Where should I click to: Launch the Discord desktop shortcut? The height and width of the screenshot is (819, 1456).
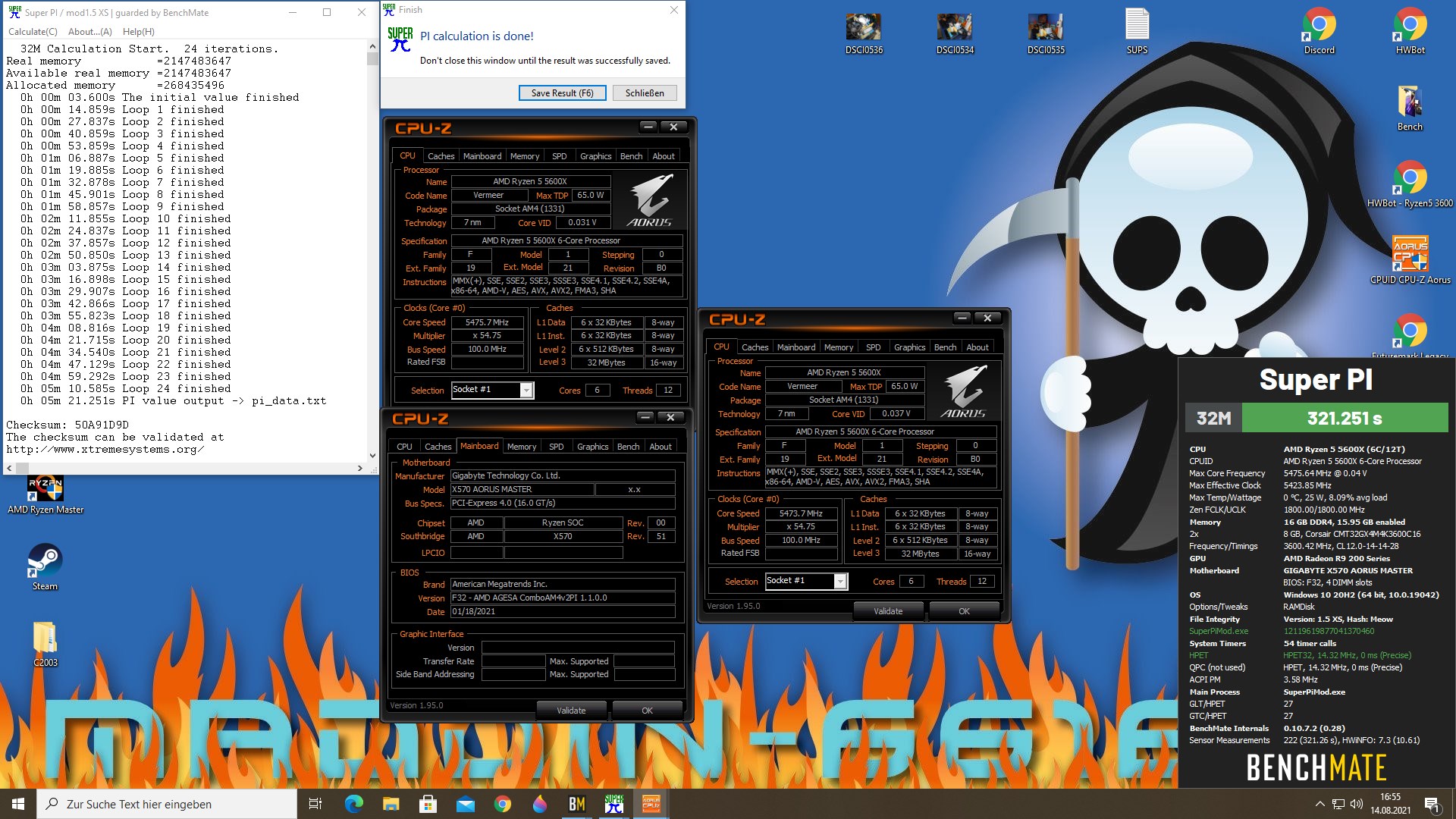[x=1319, y=32]
